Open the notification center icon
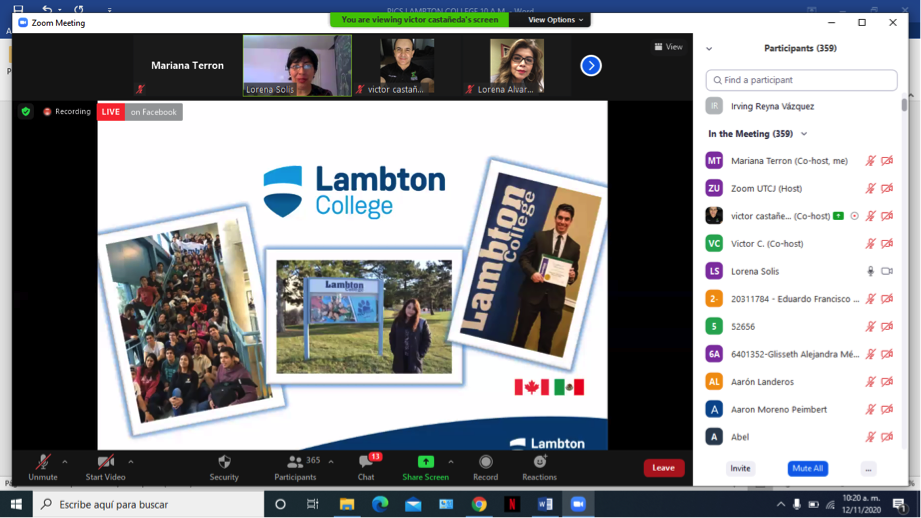921x518 pixels. [899, 504]
